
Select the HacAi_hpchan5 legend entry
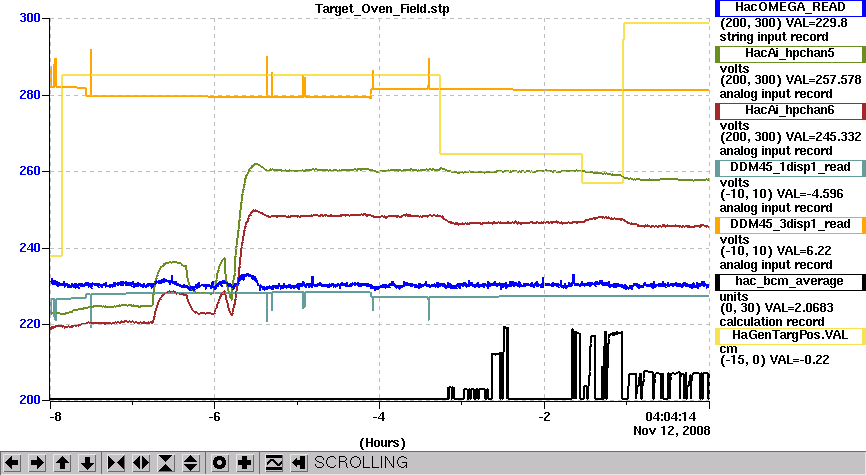pyautogui.click(x=790, y=54)
